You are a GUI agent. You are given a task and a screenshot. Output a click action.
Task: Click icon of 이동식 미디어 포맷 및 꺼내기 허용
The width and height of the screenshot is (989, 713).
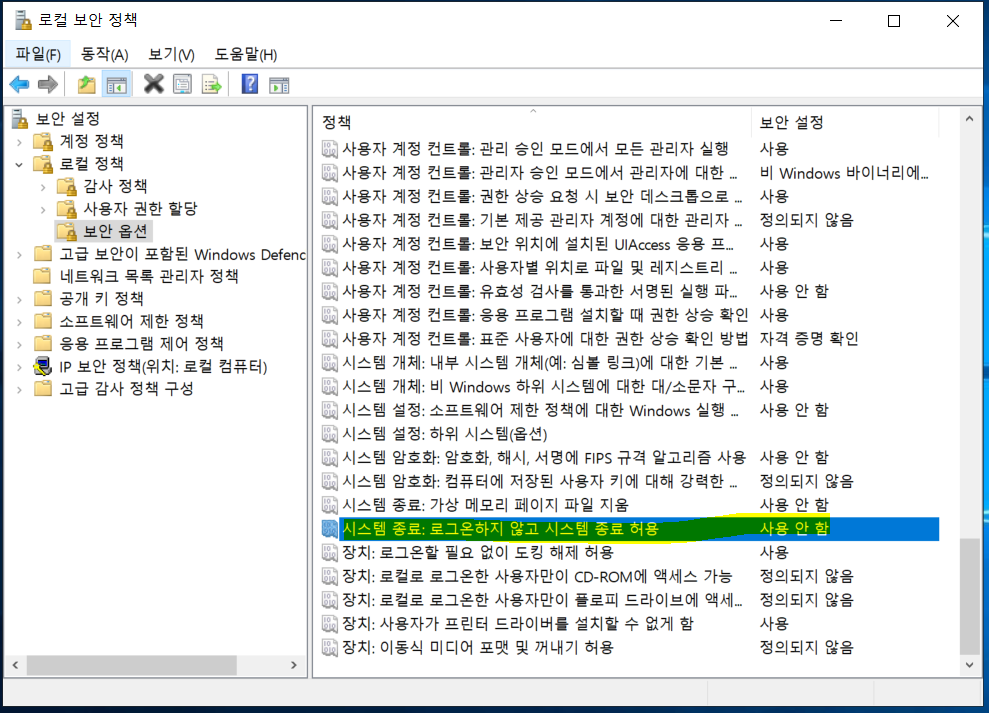coord(330,647)
